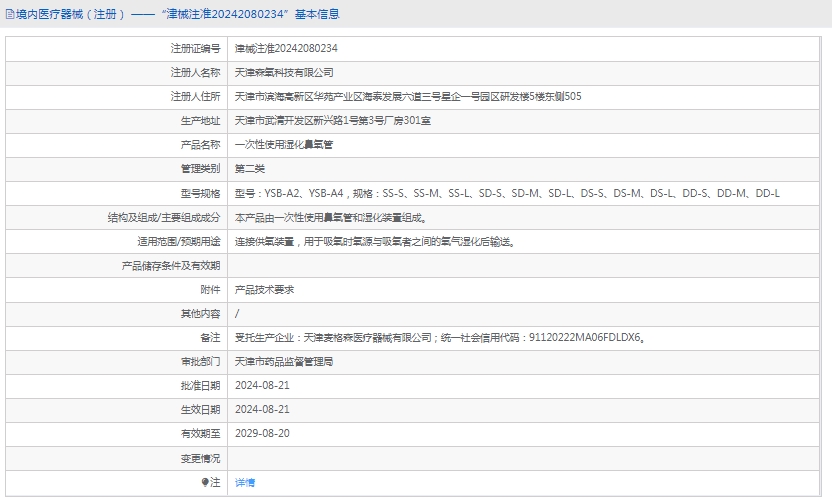832x501 pixels.
Task: Click the document icon before 境内医疗器械 title
Action: tap(9, 14)
